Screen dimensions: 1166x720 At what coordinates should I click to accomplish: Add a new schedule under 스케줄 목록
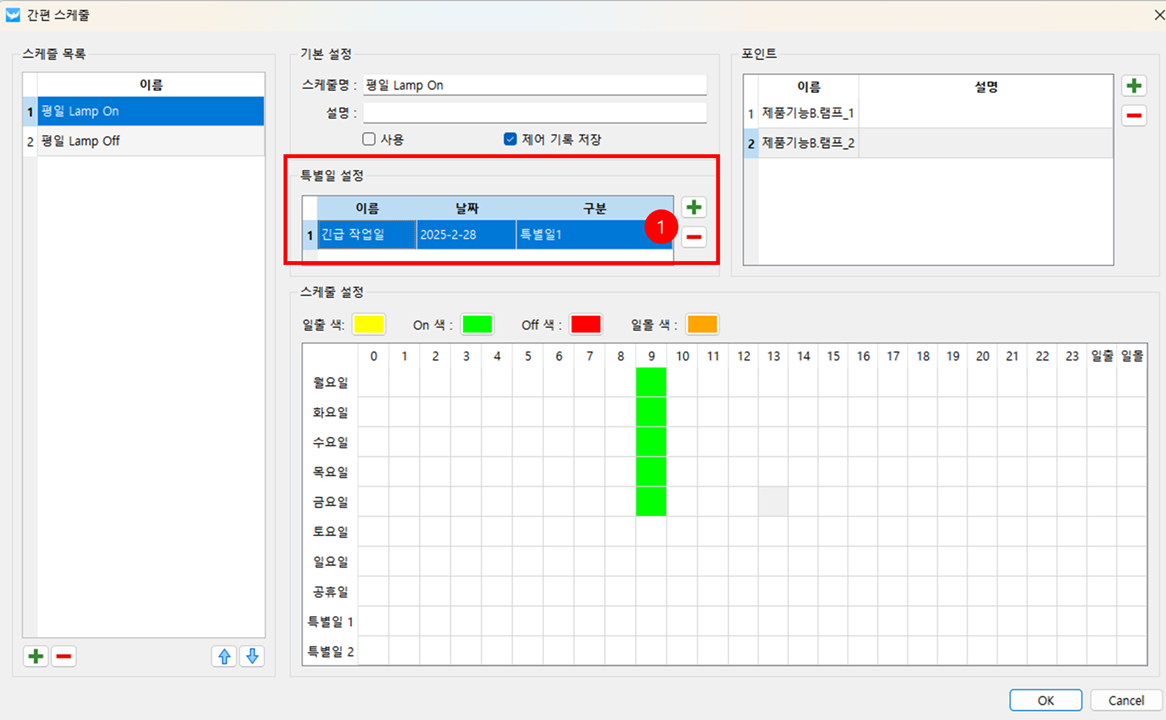click(36, 657)
